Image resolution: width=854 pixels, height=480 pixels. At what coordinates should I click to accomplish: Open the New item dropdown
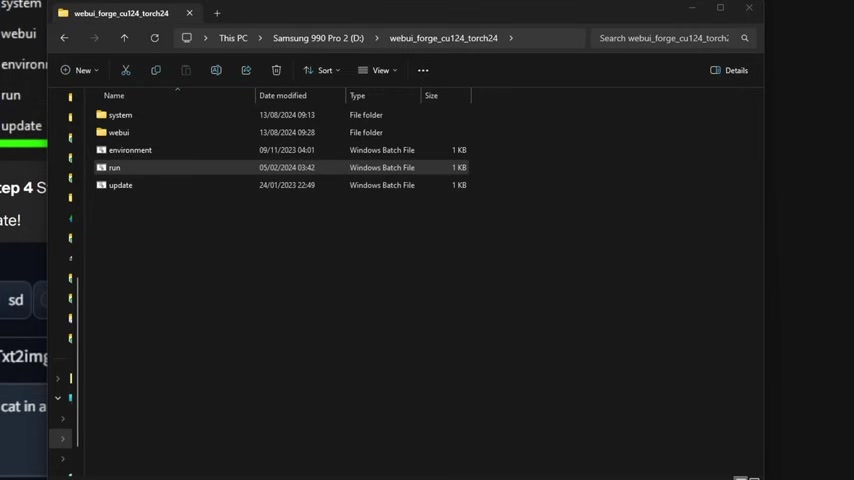tap(80, 70)
